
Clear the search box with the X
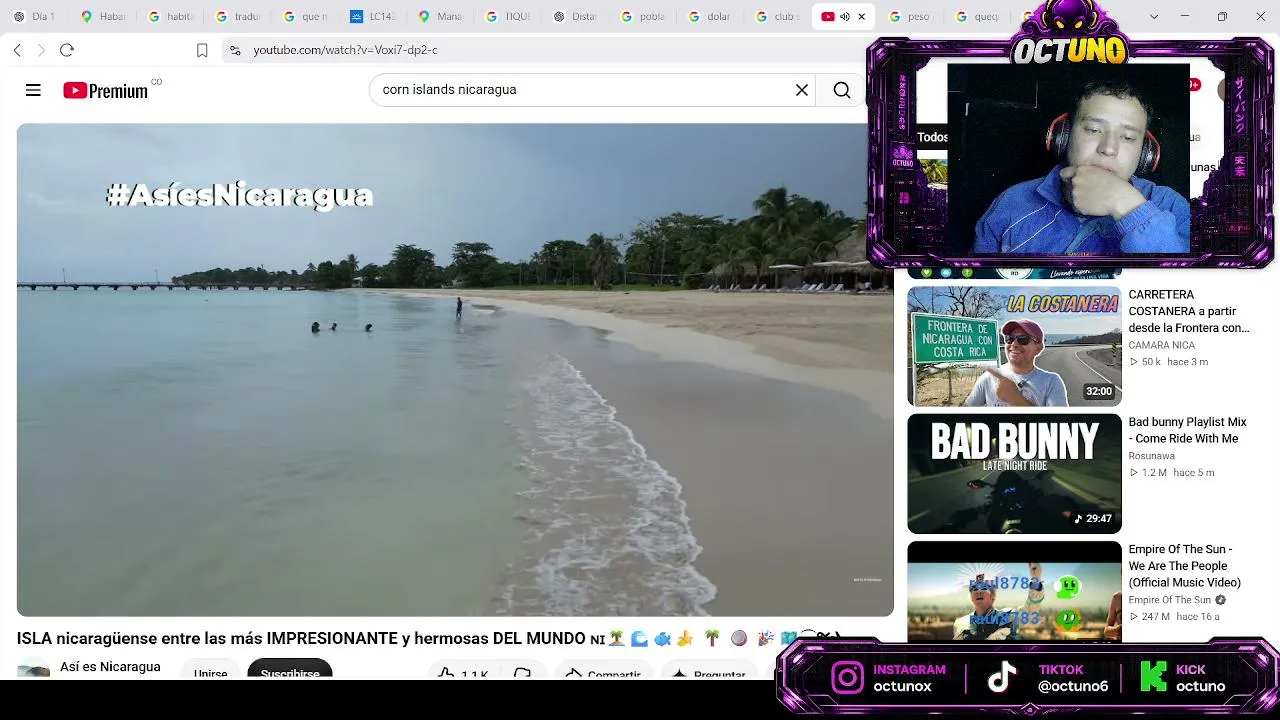pos(802,90)
